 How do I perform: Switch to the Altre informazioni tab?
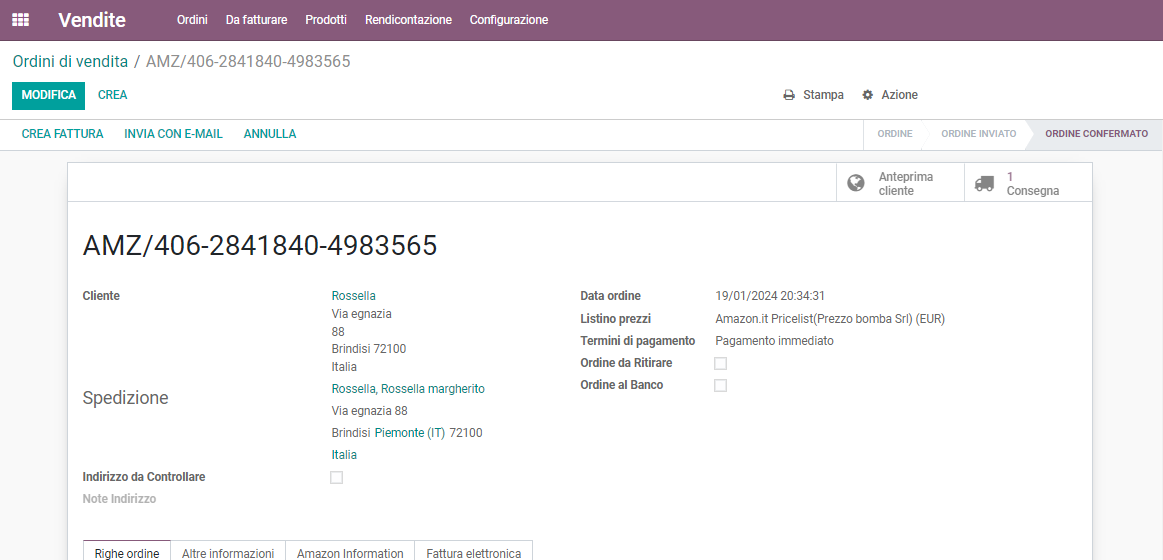228,553
